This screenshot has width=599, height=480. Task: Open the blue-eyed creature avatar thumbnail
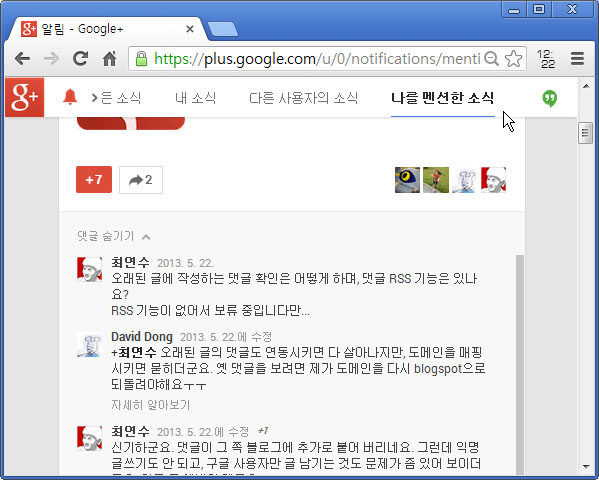(407, 180)
